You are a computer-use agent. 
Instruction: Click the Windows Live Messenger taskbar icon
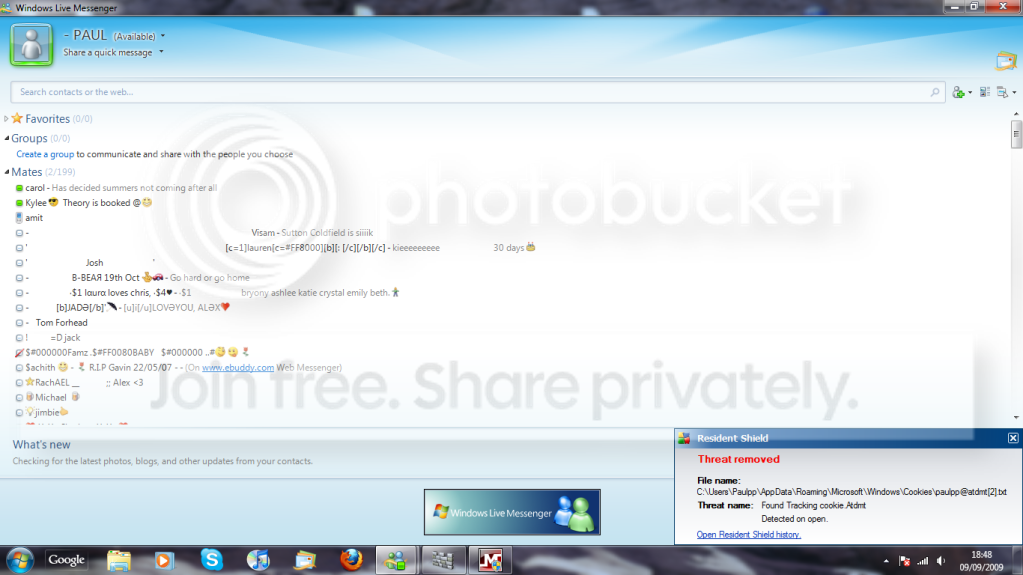coord(395,561)
